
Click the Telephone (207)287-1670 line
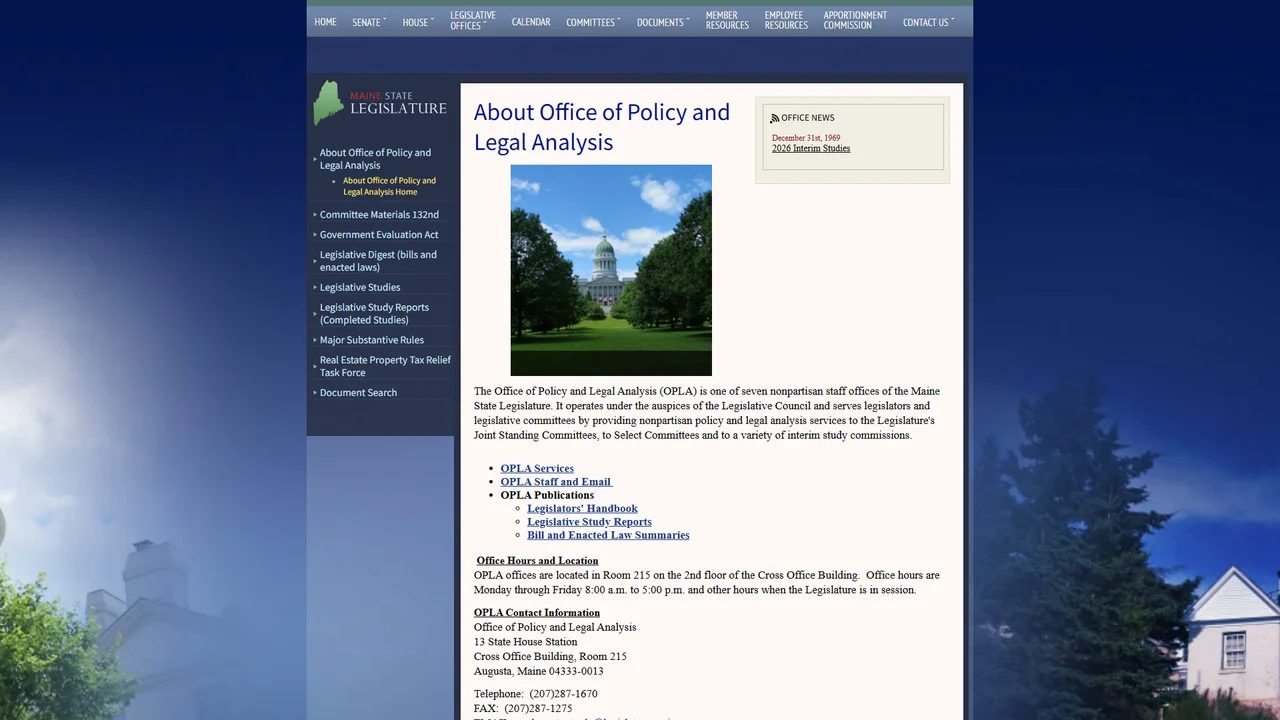[536, 694]
